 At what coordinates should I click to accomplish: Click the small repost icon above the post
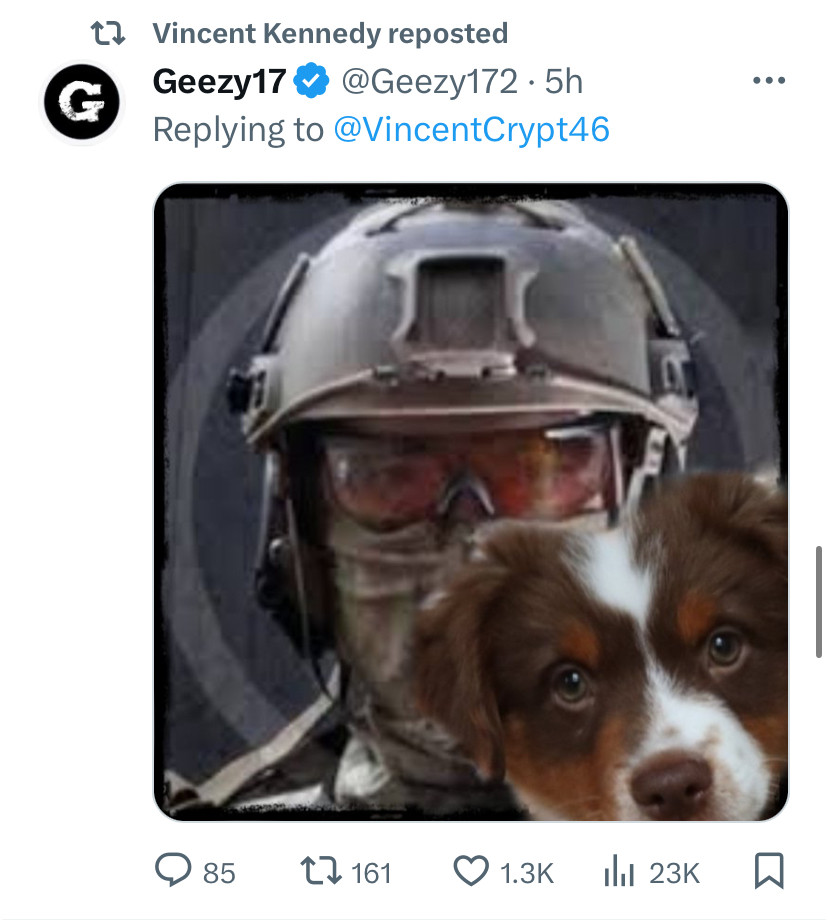pos(107,34)
